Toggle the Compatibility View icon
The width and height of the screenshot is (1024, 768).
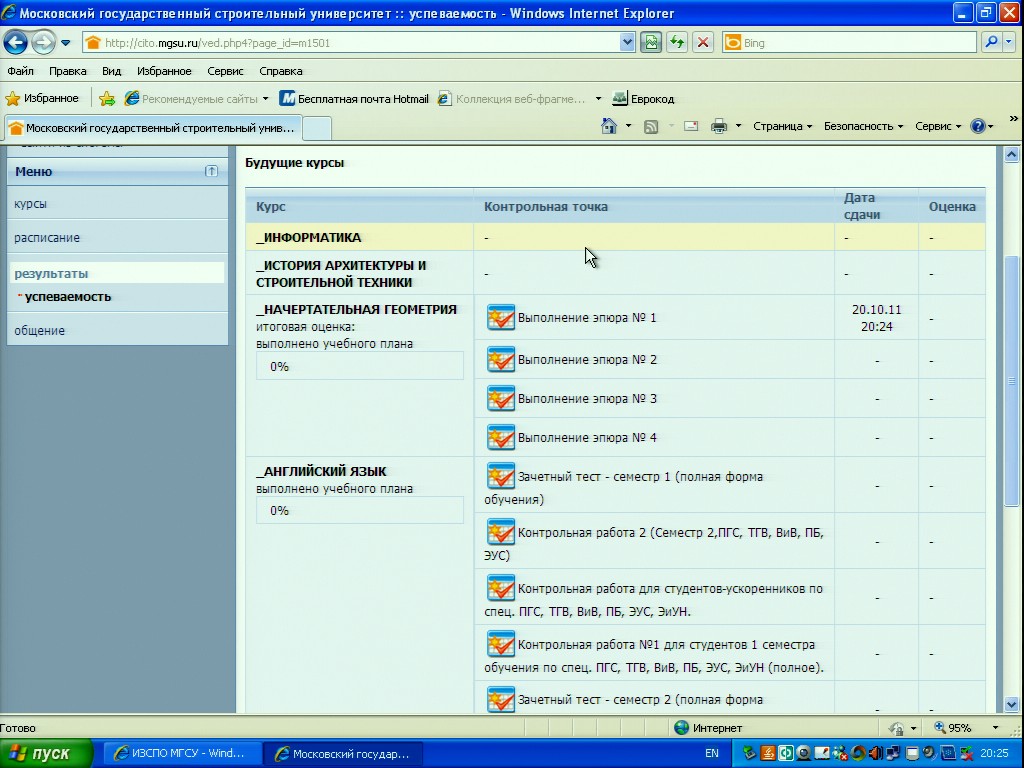[651, 43]
